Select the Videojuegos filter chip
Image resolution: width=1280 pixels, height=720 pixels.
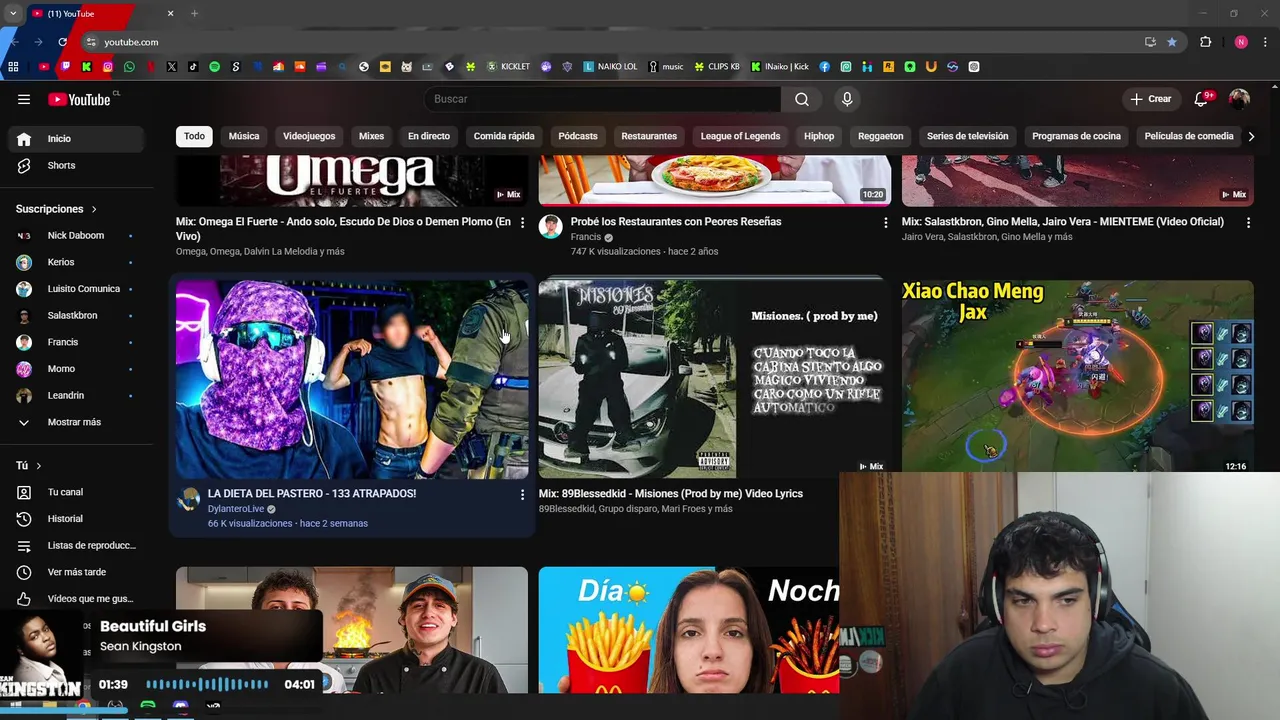pyautogui.click(x=309, y=136)
